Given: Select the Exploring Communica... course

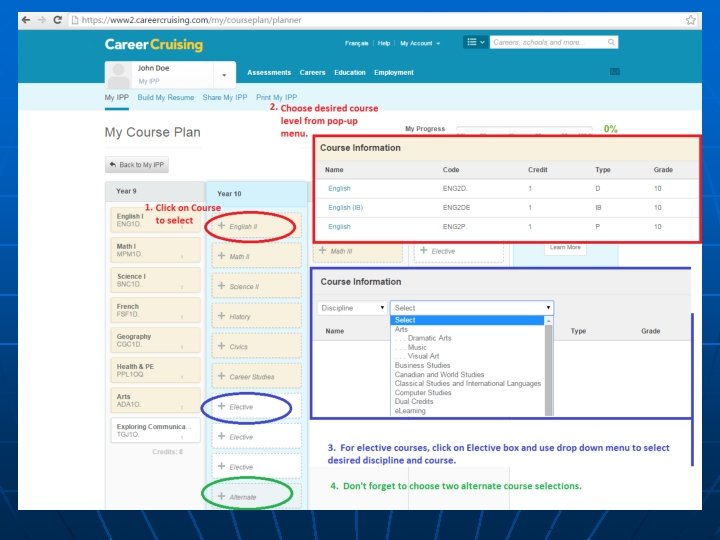Looking at the screenshot, I should pyautogui.click(x=156, y=430).
